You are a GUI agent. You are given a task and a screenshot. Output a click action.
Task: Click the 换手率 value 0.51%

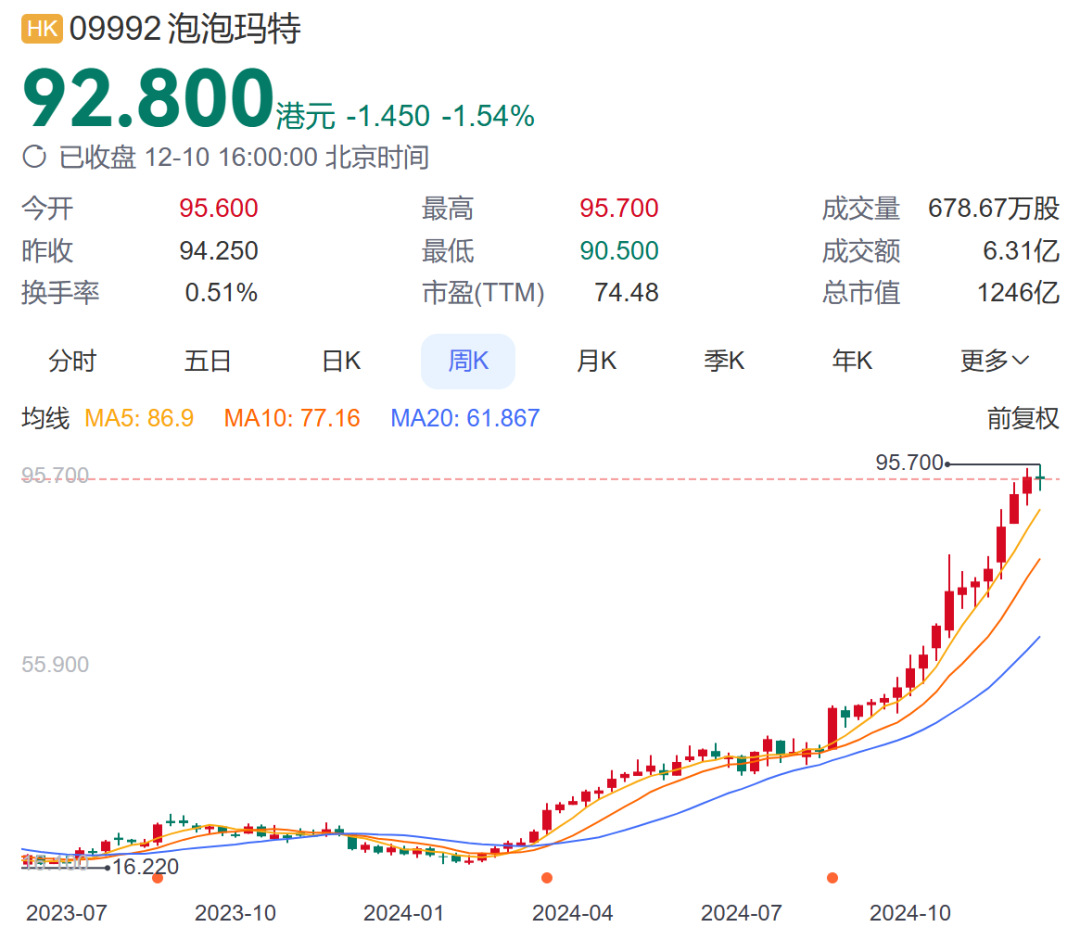tap(221, 293)
